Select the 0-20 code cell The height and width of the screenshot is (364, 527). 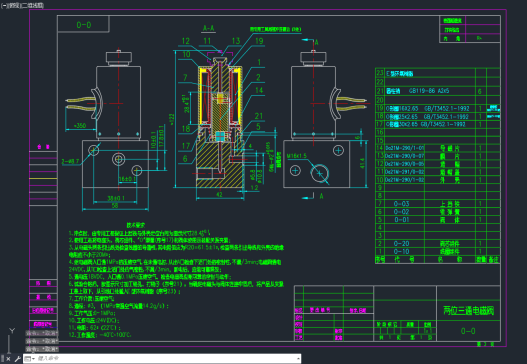pos(401,243)
